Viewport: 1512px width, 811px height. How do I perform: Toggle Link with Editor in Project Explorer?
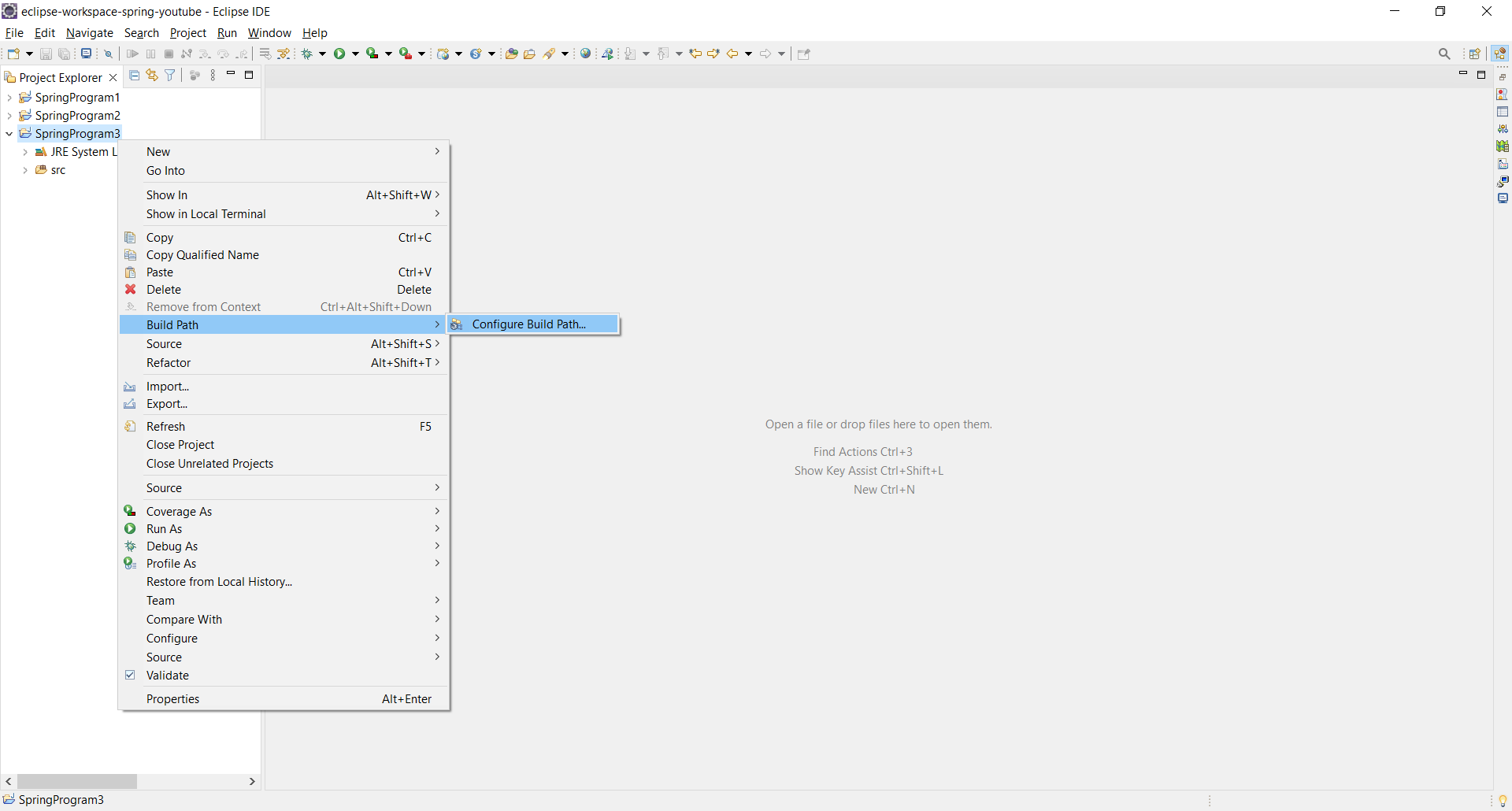tap(152, 75)
